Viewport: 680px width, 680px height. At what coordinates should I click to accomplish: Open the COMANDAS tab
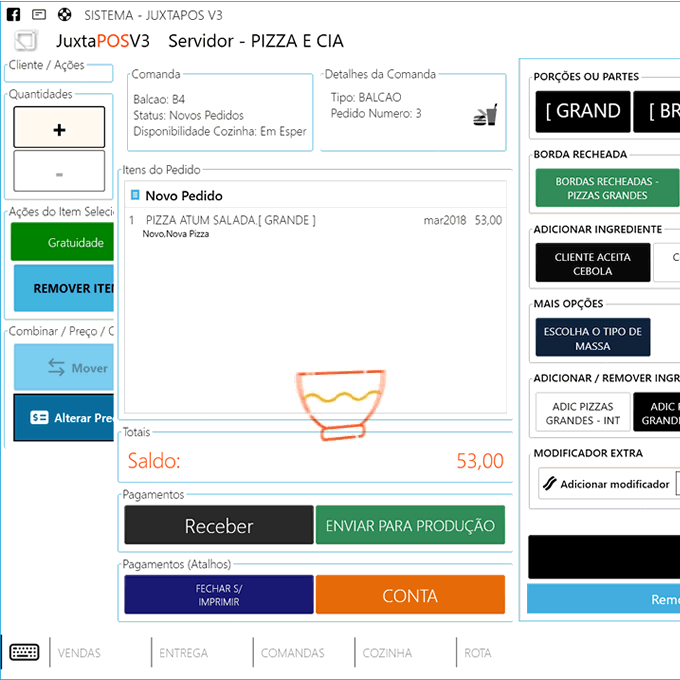tap(292, 653)
